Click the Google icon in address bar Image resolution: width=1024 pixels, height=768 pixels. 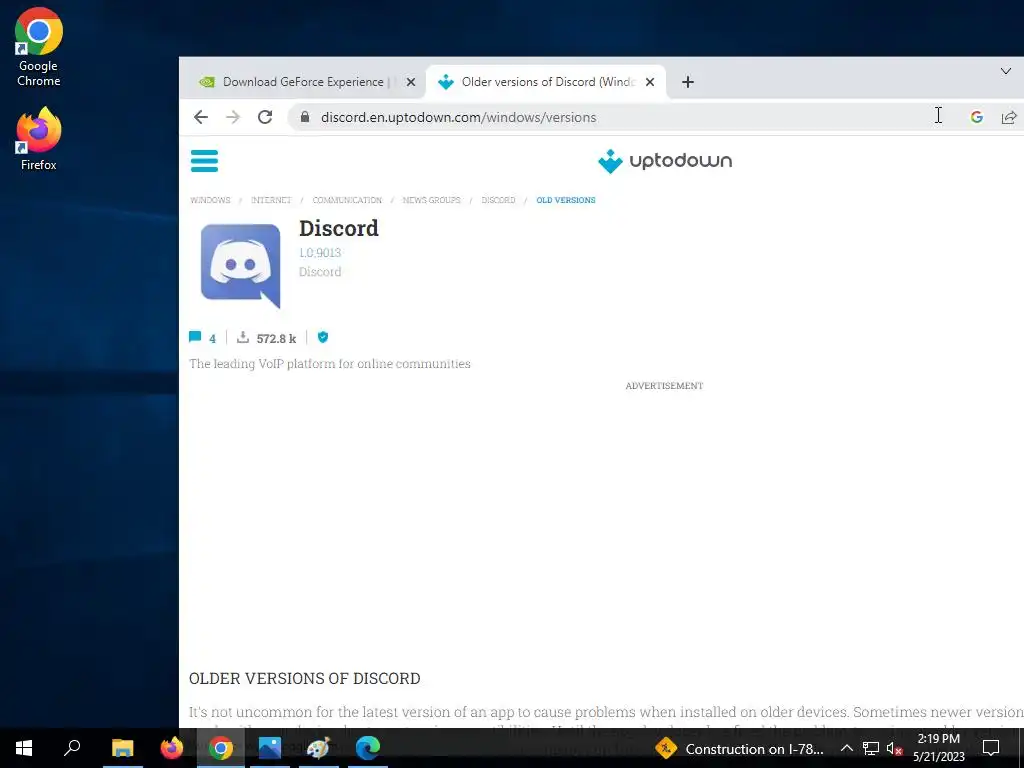pos(976,117)
